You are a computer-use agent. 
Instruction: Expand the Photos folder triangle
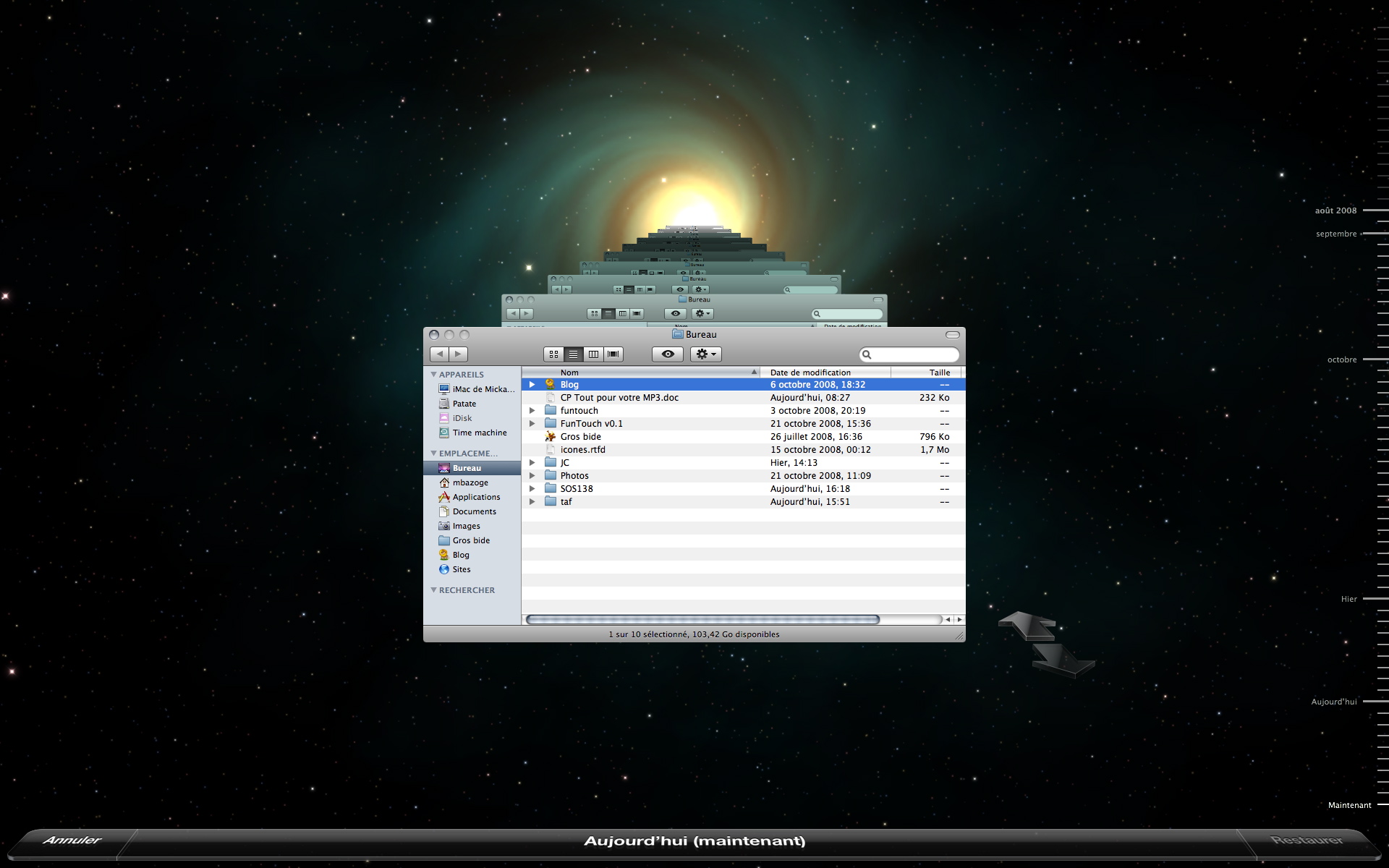point(532,476)
